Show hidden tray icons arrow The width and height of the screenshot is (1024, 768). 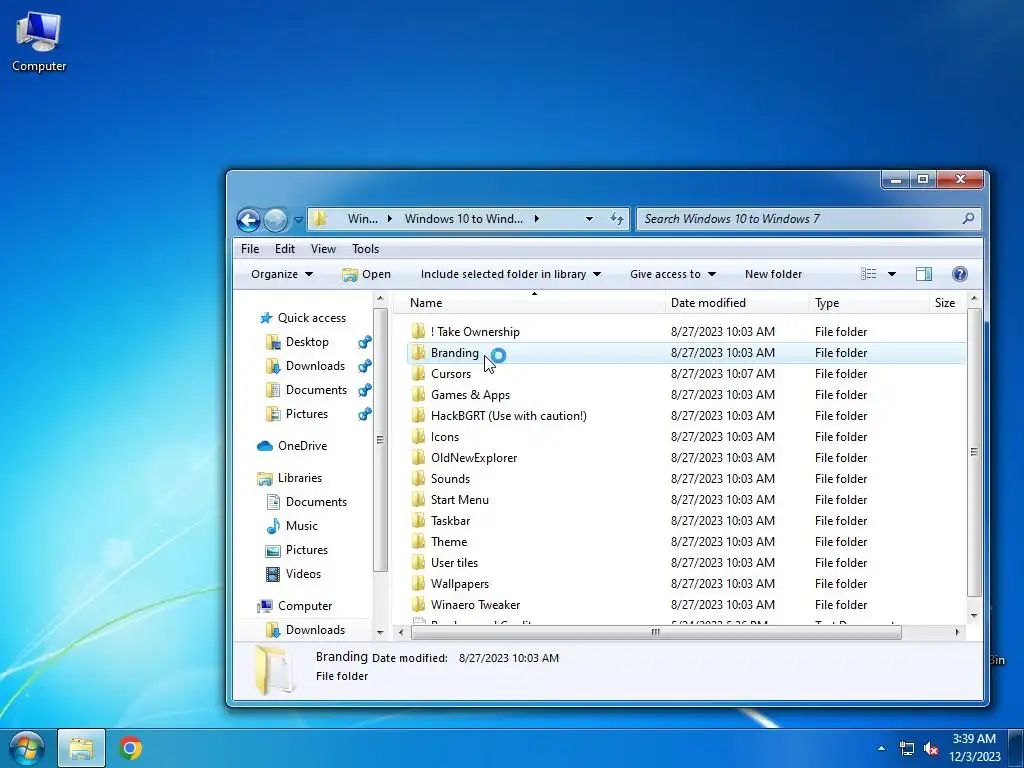pos(882,748)
